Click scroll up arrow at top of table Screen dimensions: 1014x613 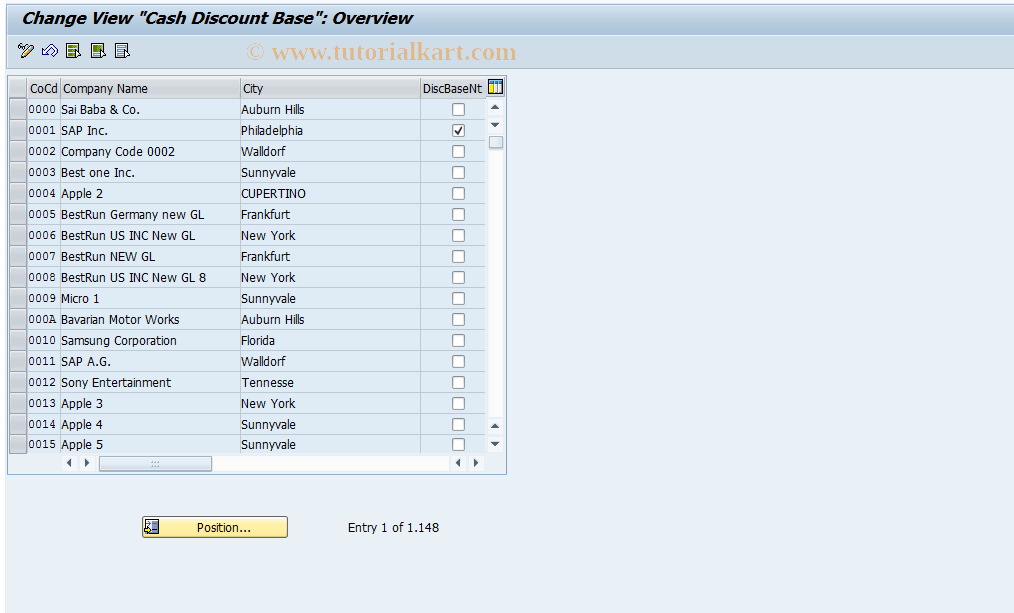[495, 107]
